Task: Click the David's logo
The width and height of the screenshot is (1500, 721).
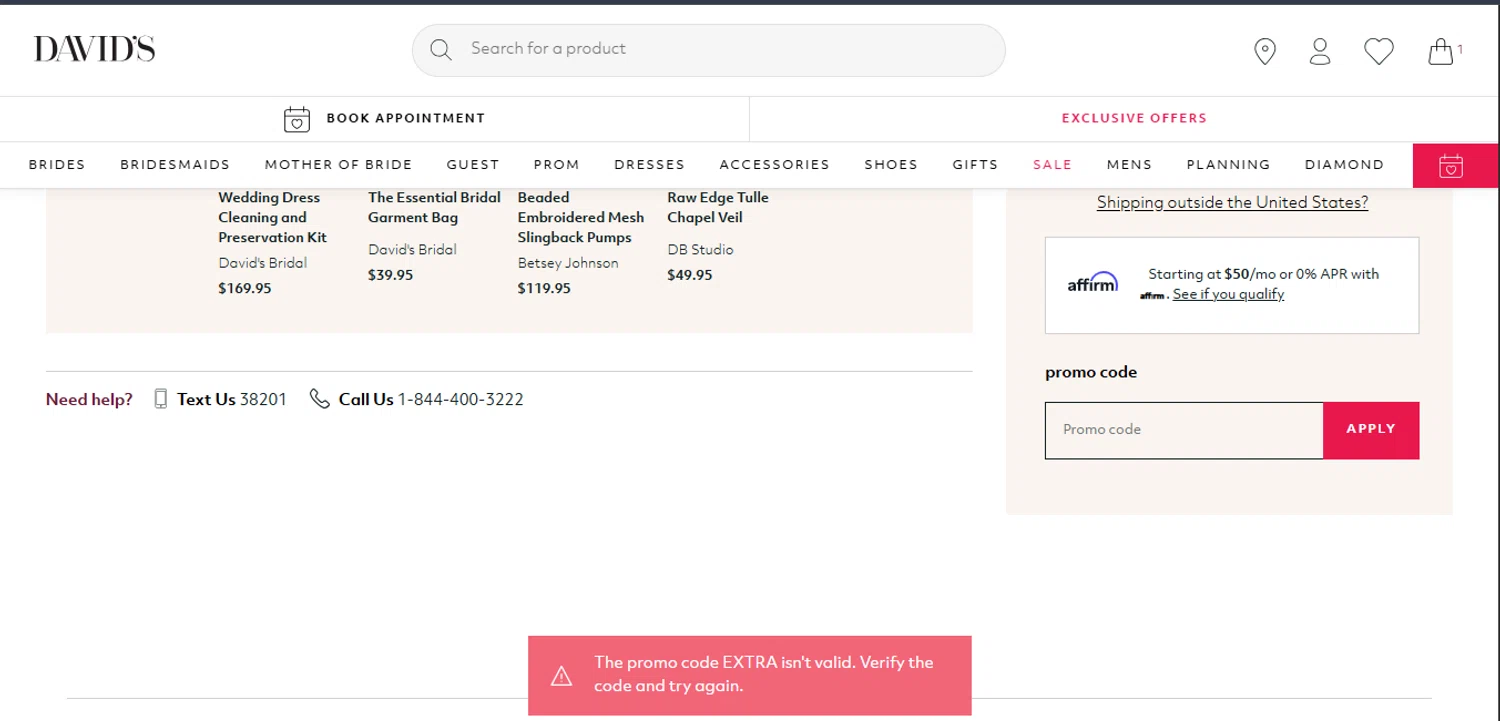Action: tap(94, 49)
